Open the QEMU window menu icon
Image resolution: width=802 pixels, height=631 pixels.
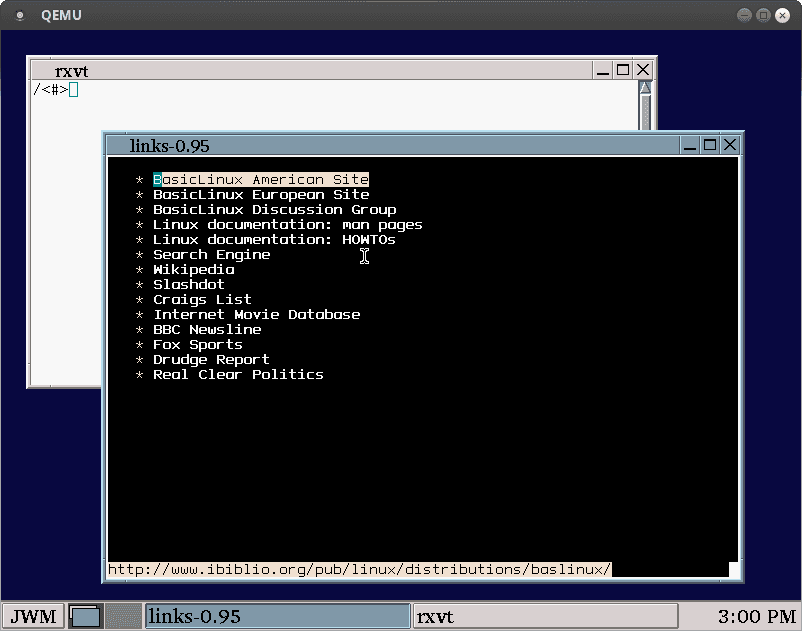pos(19,15)
